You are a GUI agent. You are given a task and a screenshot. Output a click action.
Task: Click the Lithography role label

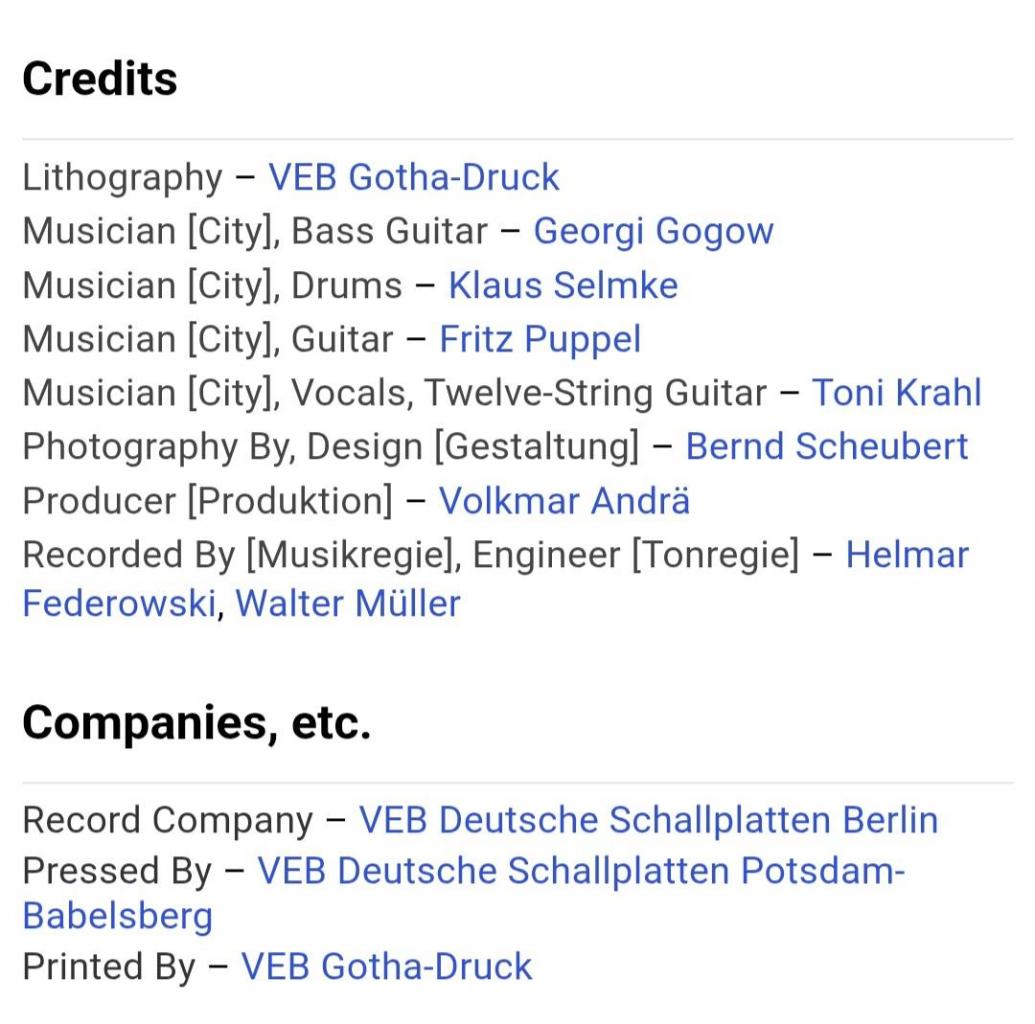click(x=122, y=178)
